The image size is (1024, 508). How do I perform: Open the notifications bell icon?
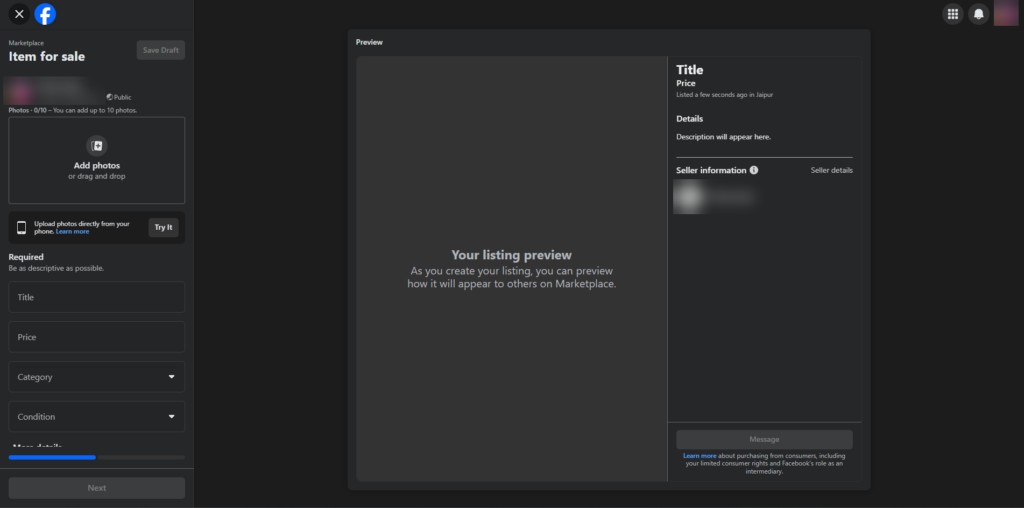coord(979,14)
